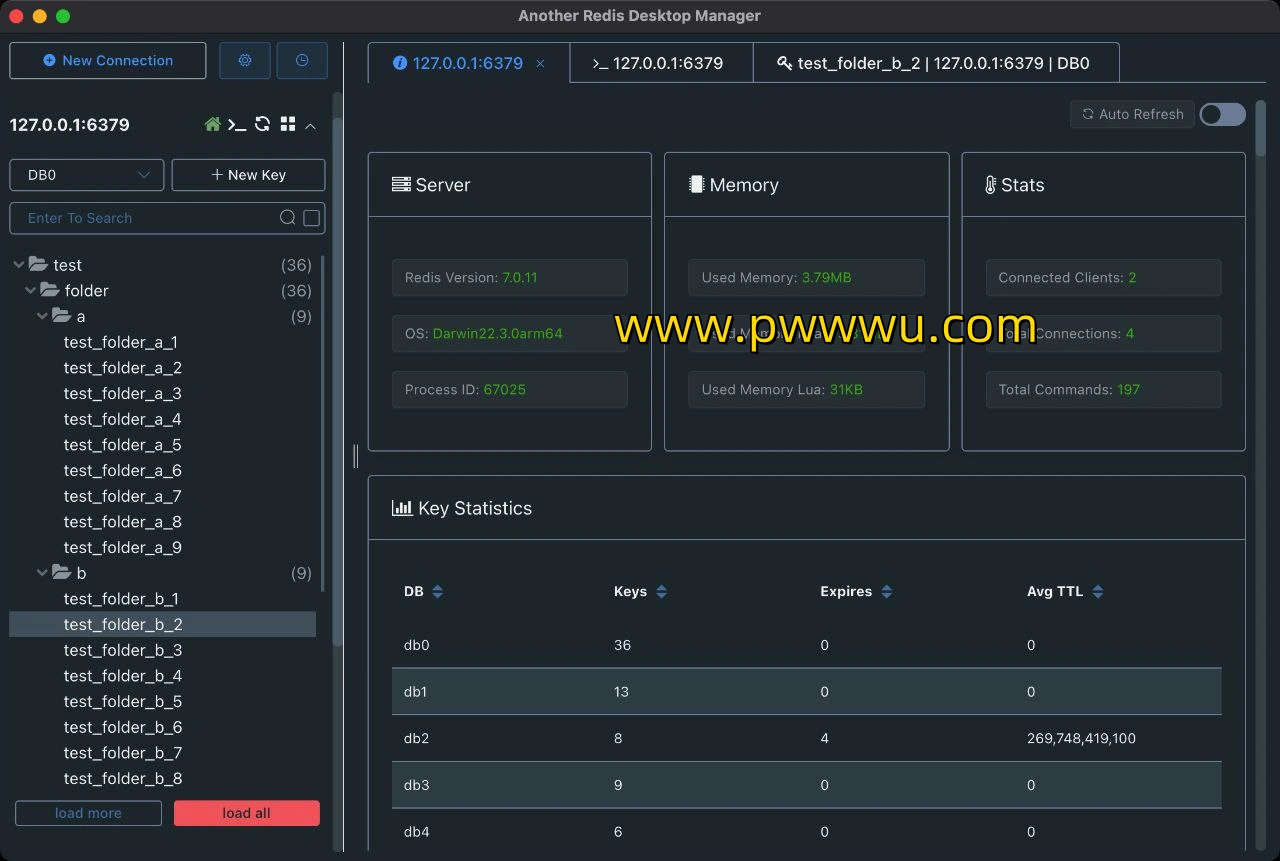Sort by Expires column arrows
This screenshot has height=861, width=1280.
coord(886,592)
